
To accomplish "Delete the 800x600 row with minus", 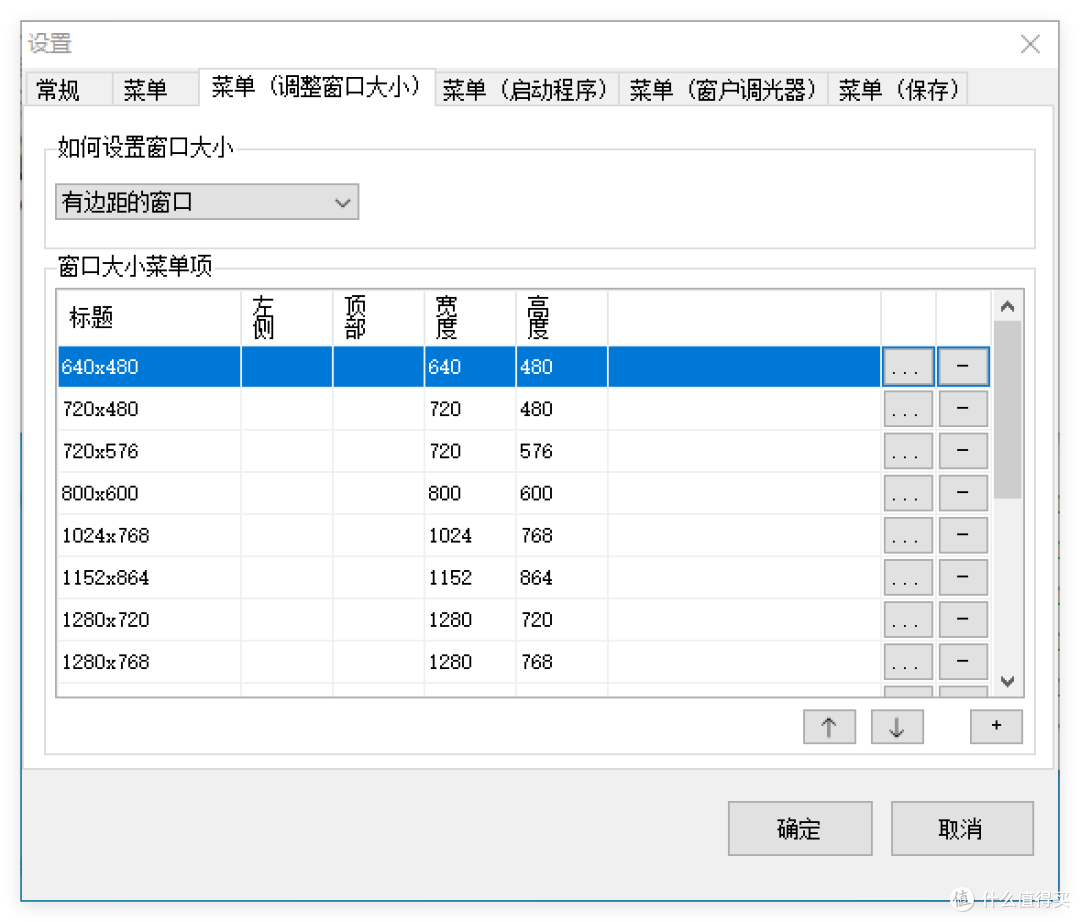I will point(963,493).
